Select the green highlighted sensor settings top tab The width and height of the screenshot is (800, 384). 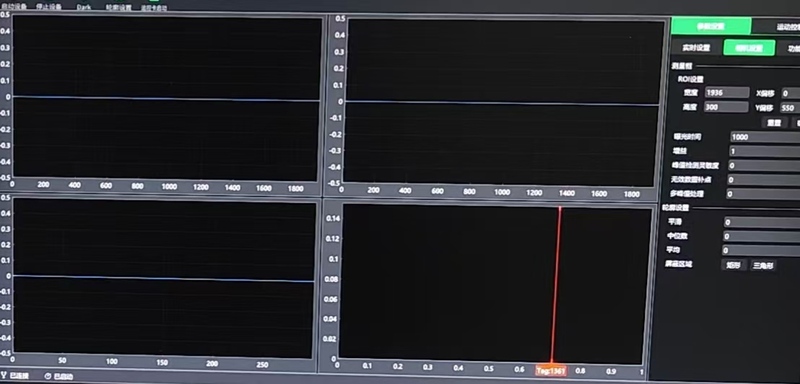[x=711, y=26]
